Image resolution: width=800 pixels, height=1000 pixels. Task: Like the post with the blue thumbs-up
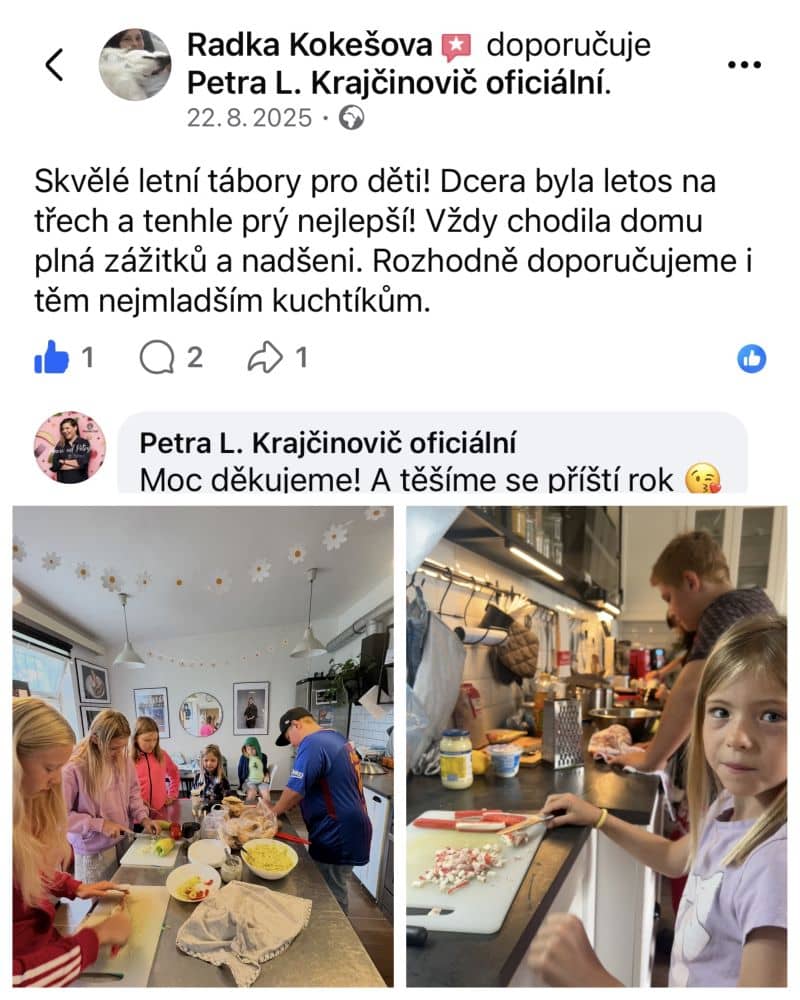(51, 357)
